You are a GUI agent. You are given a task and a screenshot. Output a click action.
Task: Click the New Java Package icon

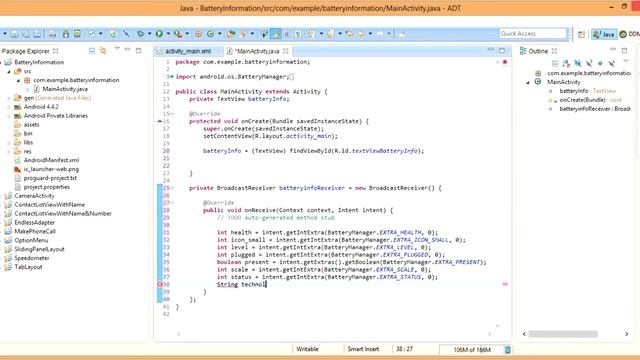(x=198, y=34)
